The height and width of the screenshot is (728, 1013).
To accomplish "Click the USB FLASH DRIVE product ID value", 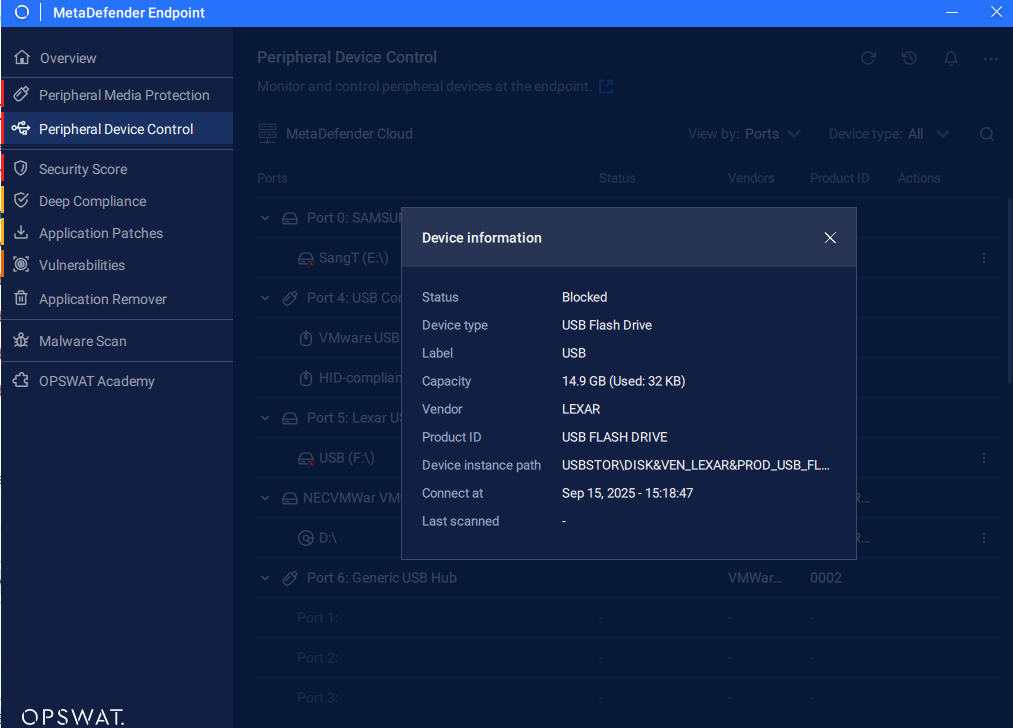I will pyautogui.click(x=614, y=437).
